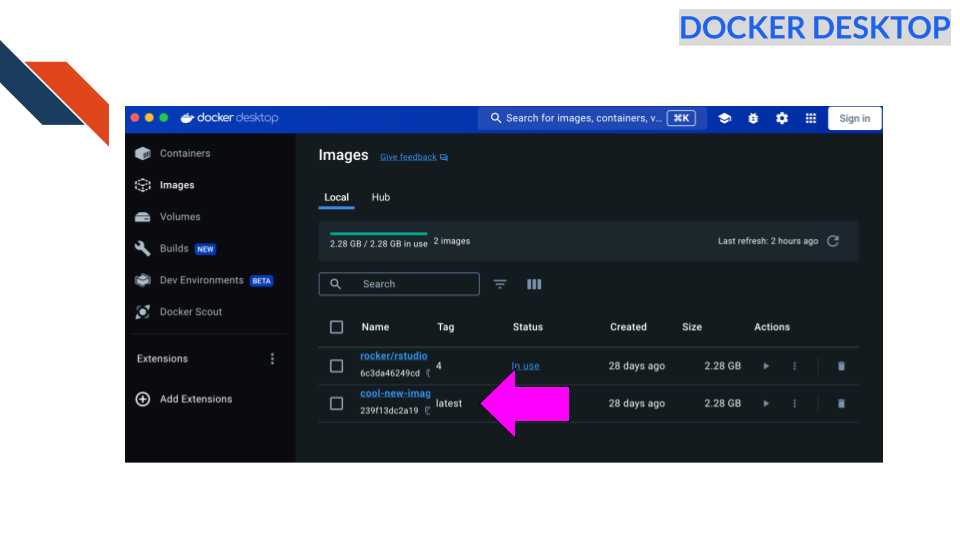Open more actions for rocker/rstudio
The height and width of the screenshot is (540, 960).
(x=795, y=366)
